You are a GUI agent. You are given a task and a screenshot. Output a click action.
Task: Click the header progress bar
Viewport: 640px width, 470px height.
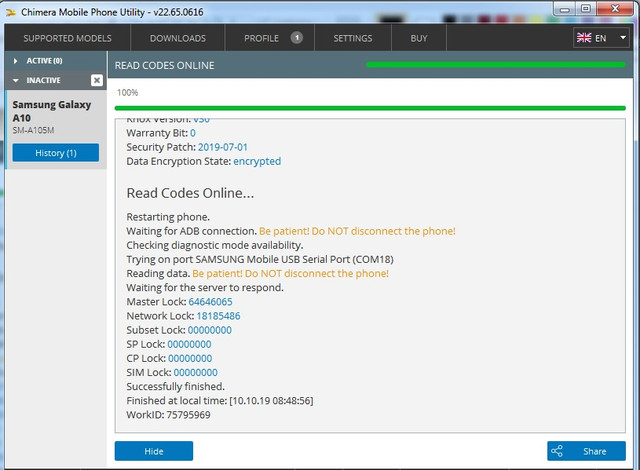tap(496, 64)
